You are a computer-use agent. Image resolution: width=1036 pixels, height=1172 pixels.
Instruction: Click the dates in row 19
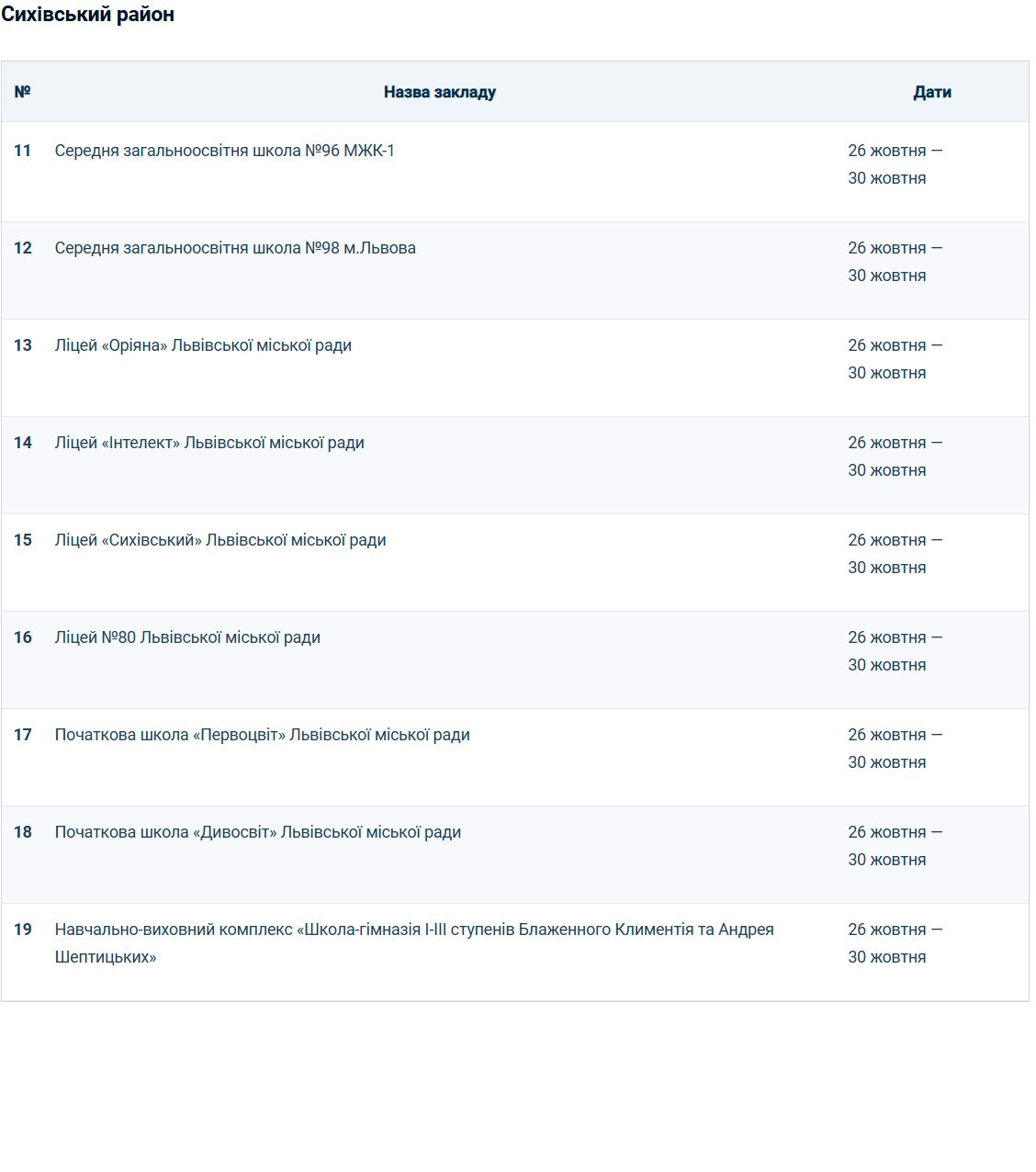pos(895,943)
